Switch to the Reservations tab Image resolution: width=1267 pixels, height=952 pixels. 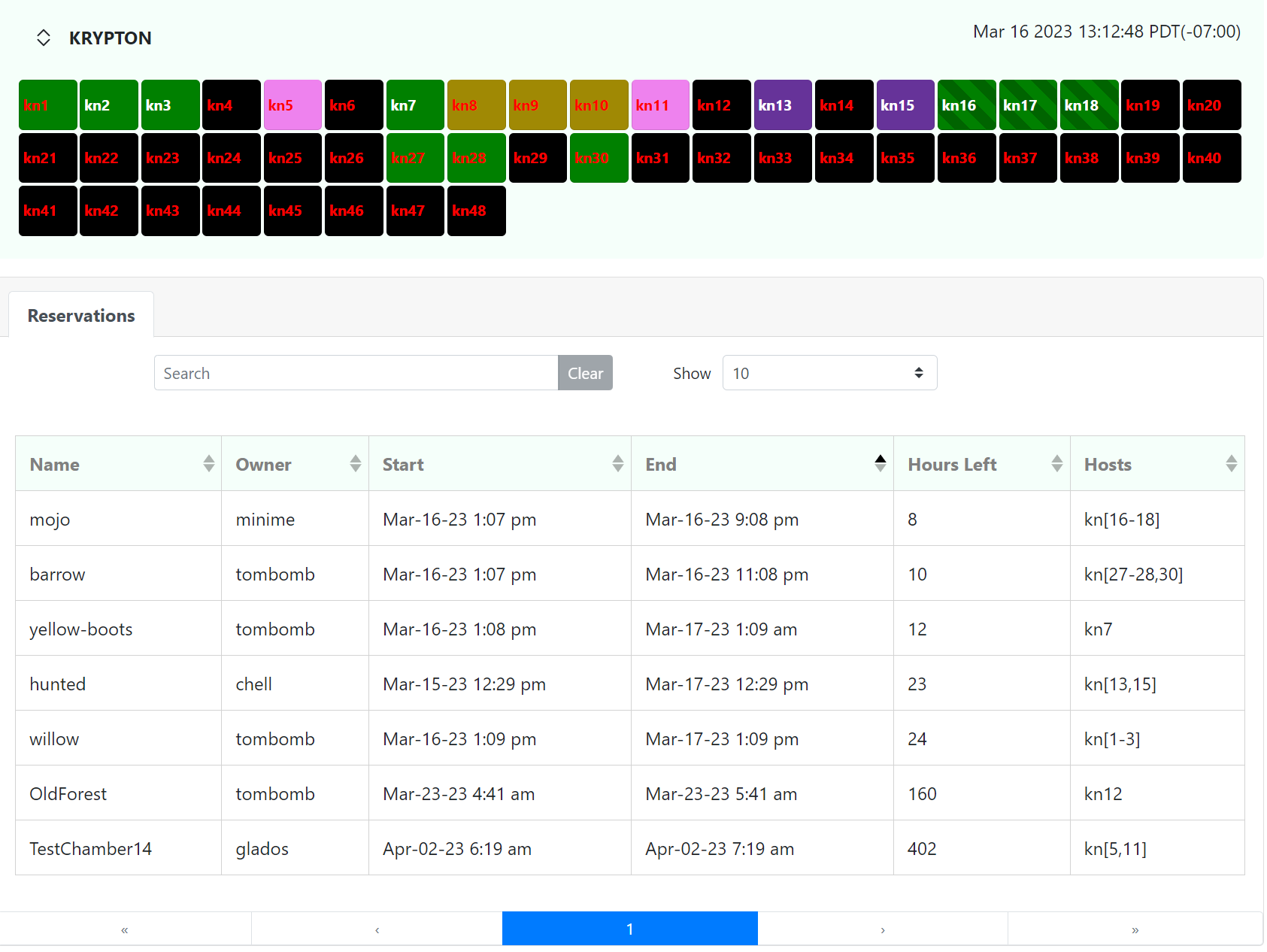(81, 316)
